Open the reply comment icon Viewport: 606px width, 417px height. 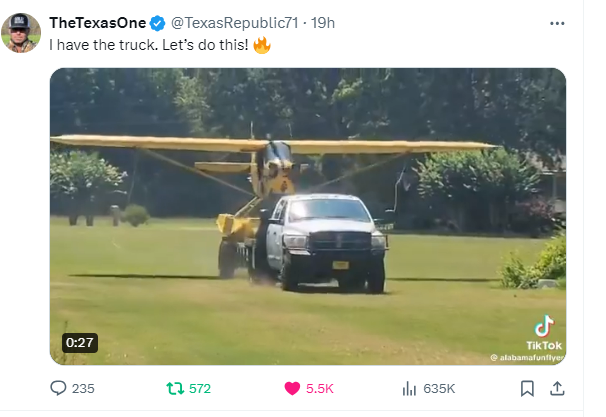58,388
